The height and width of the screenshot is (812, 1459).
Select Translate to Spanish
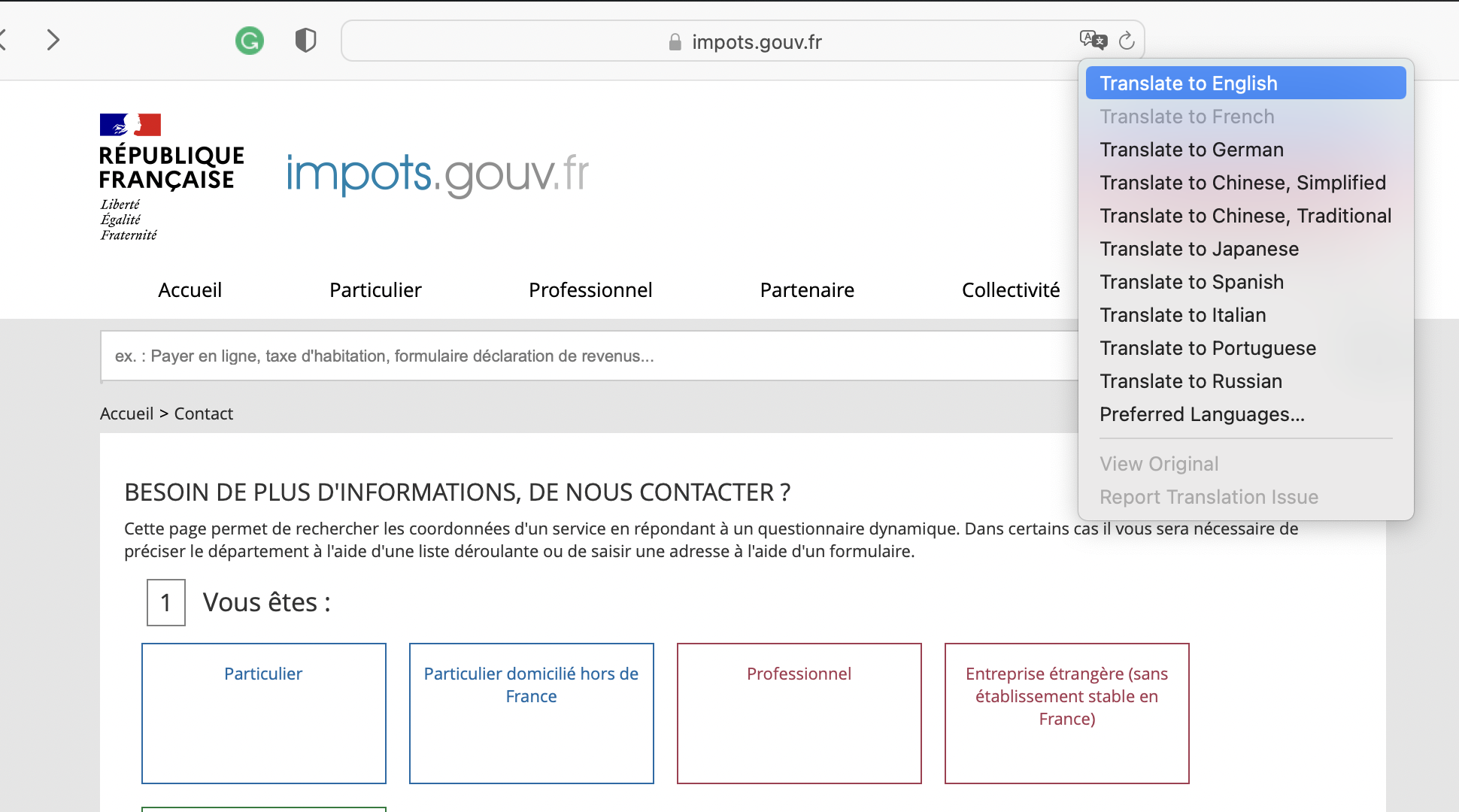(x=1191, y=282)
